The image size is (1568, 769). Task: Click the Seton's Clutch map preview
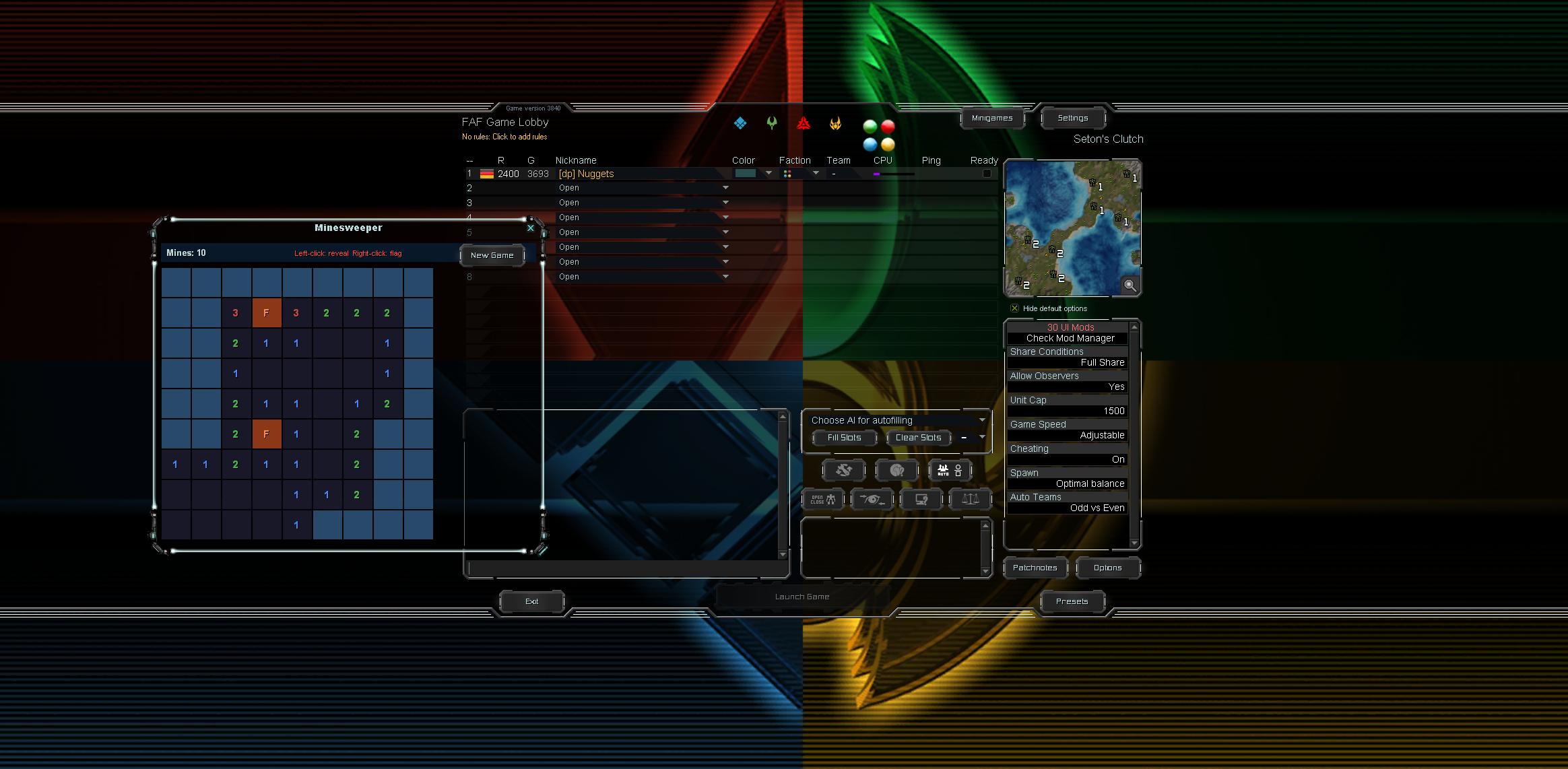coord(1072,228)
